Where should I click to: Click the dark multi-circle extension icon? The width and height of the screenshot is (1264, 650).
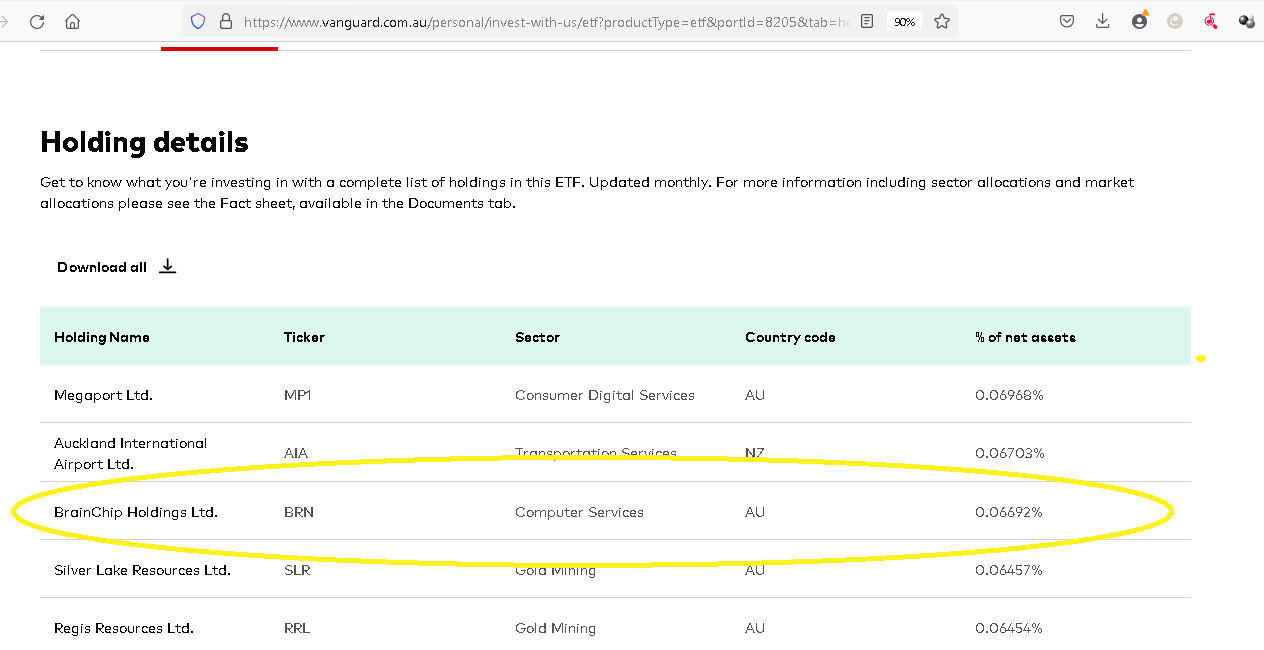(x=1246, y=21)
